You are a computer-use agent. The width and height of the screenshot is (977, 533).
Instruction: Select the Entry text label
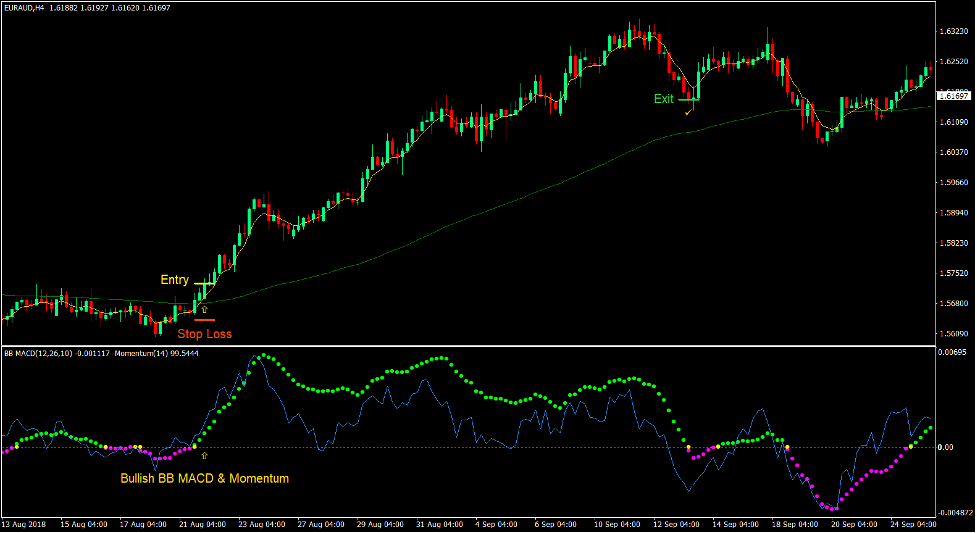pos(175,280)
